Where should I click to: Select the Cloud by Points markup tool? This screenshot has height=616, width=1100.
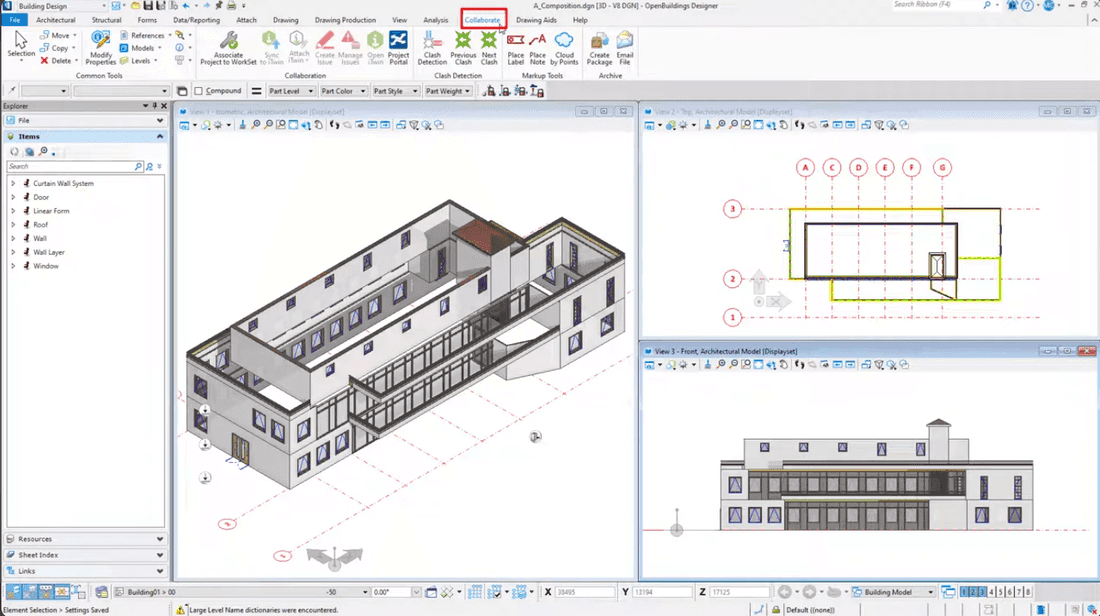(564, 48)
